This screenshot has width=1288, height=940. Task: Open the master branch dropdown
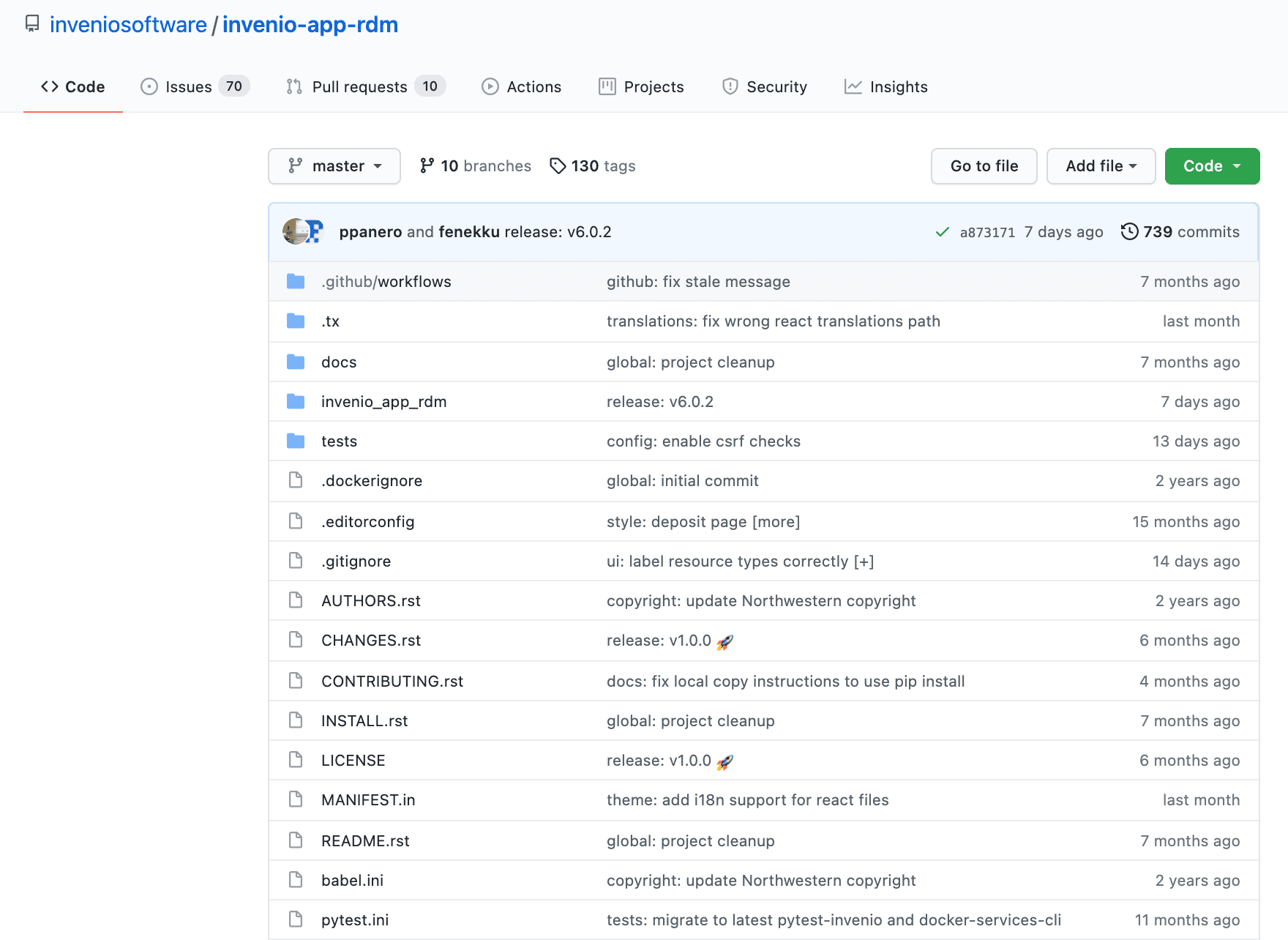[x=334, y=166]
